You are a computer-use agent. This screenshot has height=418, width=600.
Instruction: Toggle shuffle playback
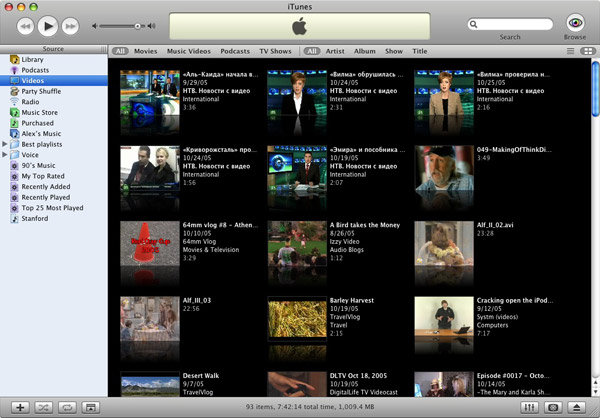pyautogui.click(x=44, y=407)
